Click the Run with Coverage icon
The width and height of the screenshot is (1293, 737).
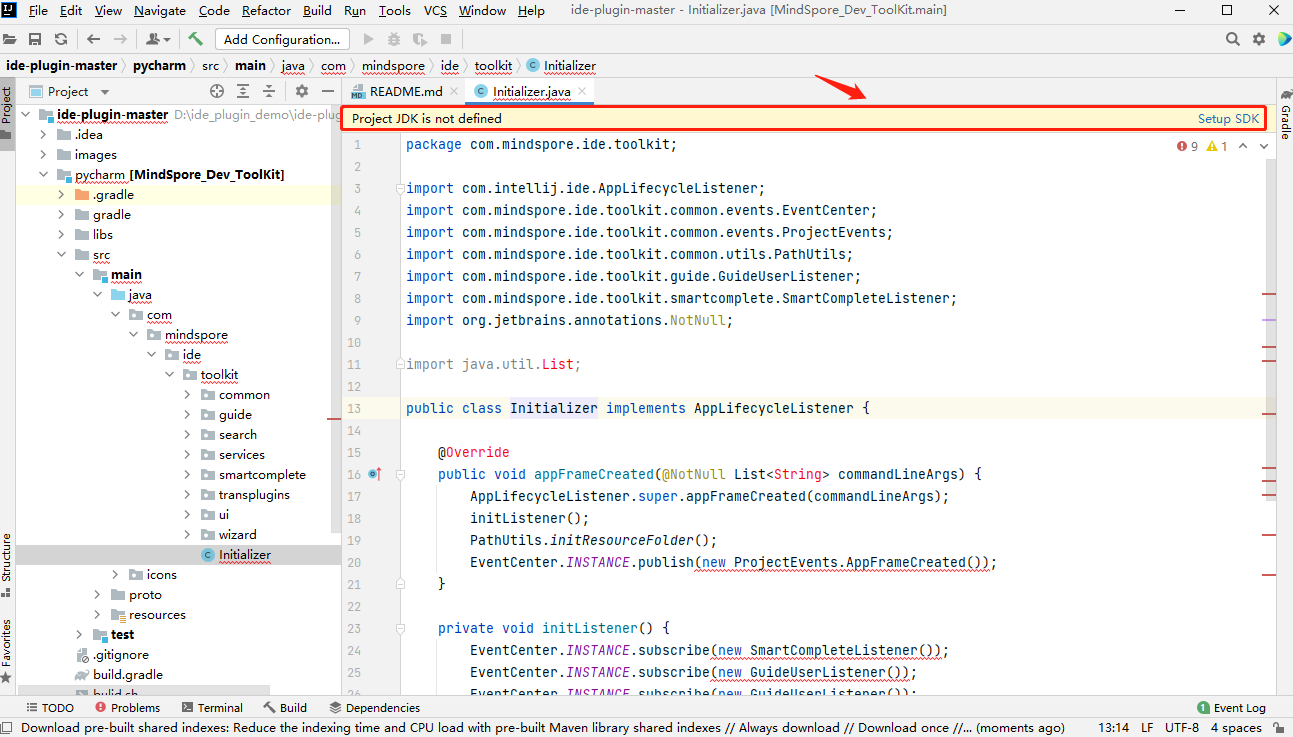click(x=420, y=39)
